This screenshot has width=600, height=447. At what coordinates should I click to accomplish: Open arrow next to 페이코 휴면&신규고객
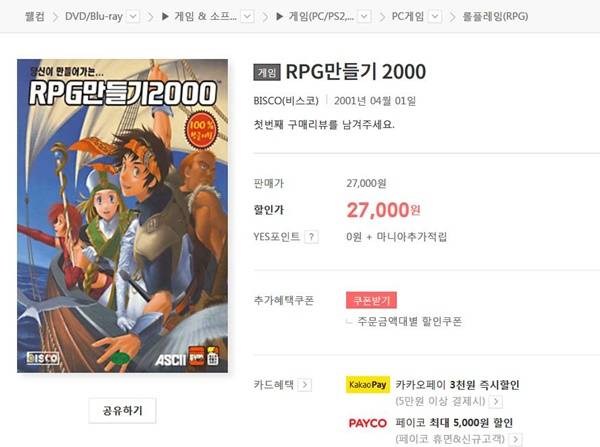(x=515, y=439)
